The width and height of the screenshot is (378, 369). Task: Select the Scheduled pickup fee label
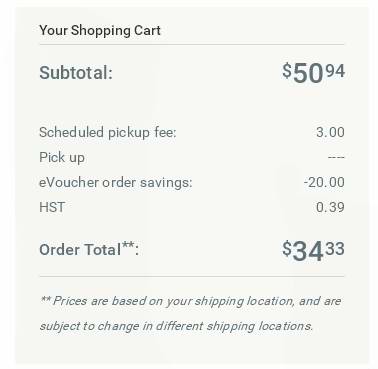tap(107, 132)
